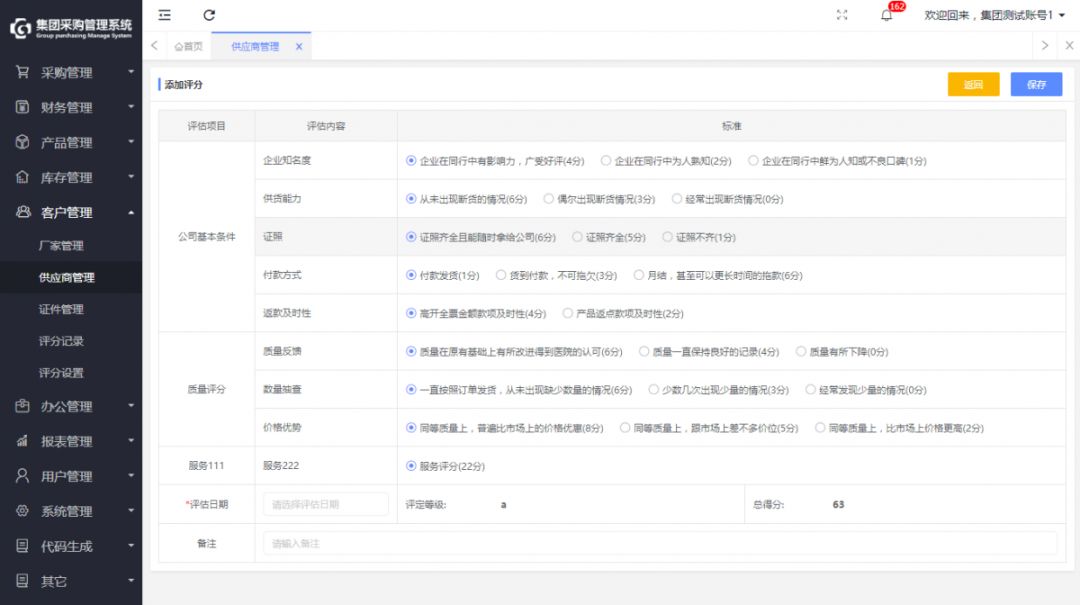The height and width of the screenshot is (605, 1080).
Task: Select 服务评分(22分) radio
Action: [446, 466]
